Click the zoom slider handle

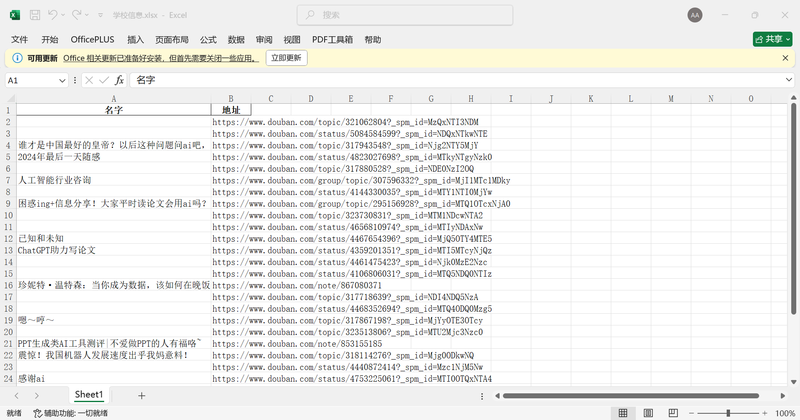click(x=728, y=413)
